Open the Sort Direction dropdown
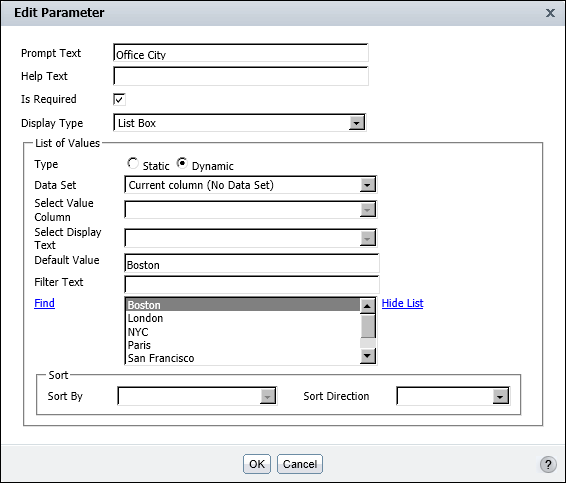 coord(453,396)
